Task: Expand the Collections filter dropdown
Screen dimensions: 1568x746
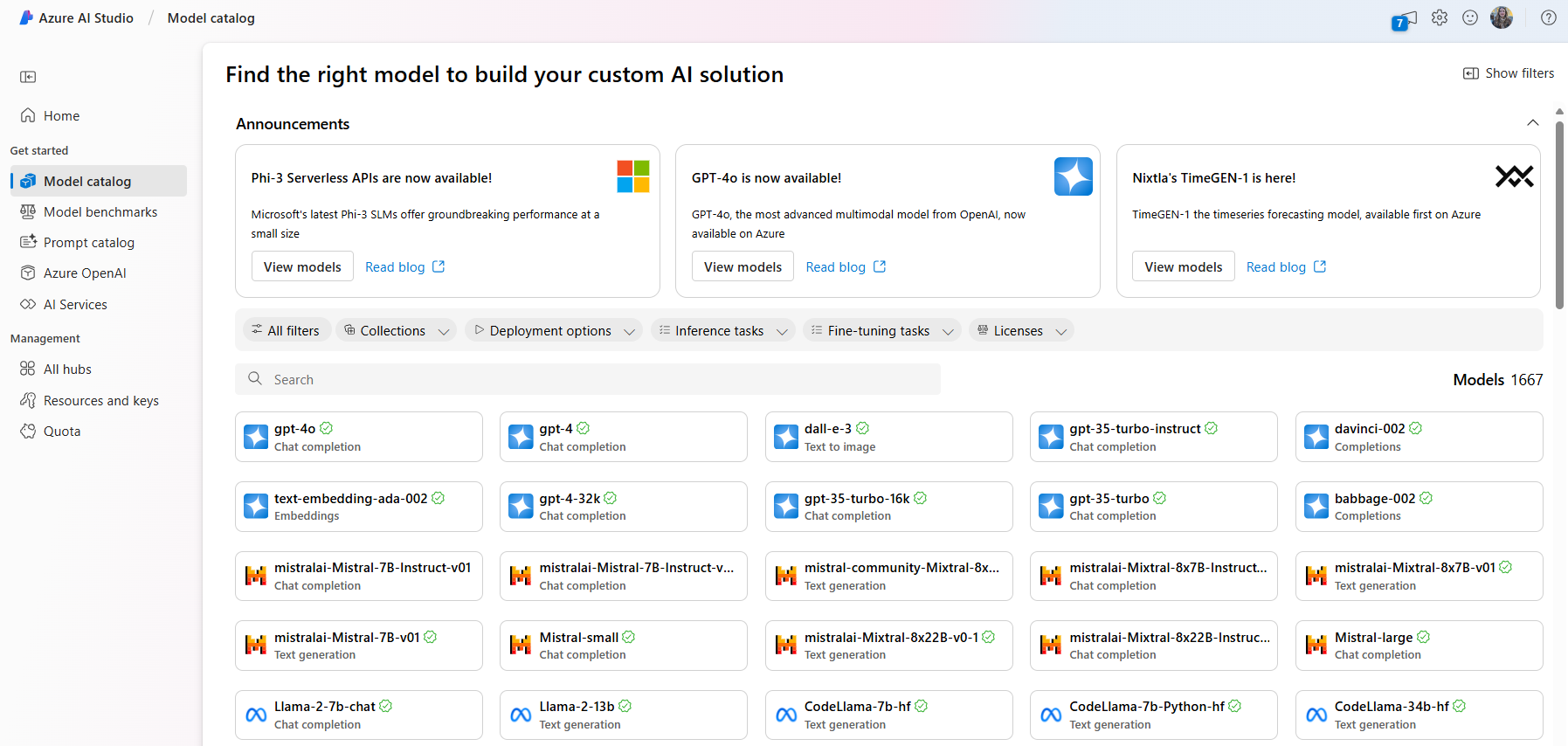Action: (396, 330)
